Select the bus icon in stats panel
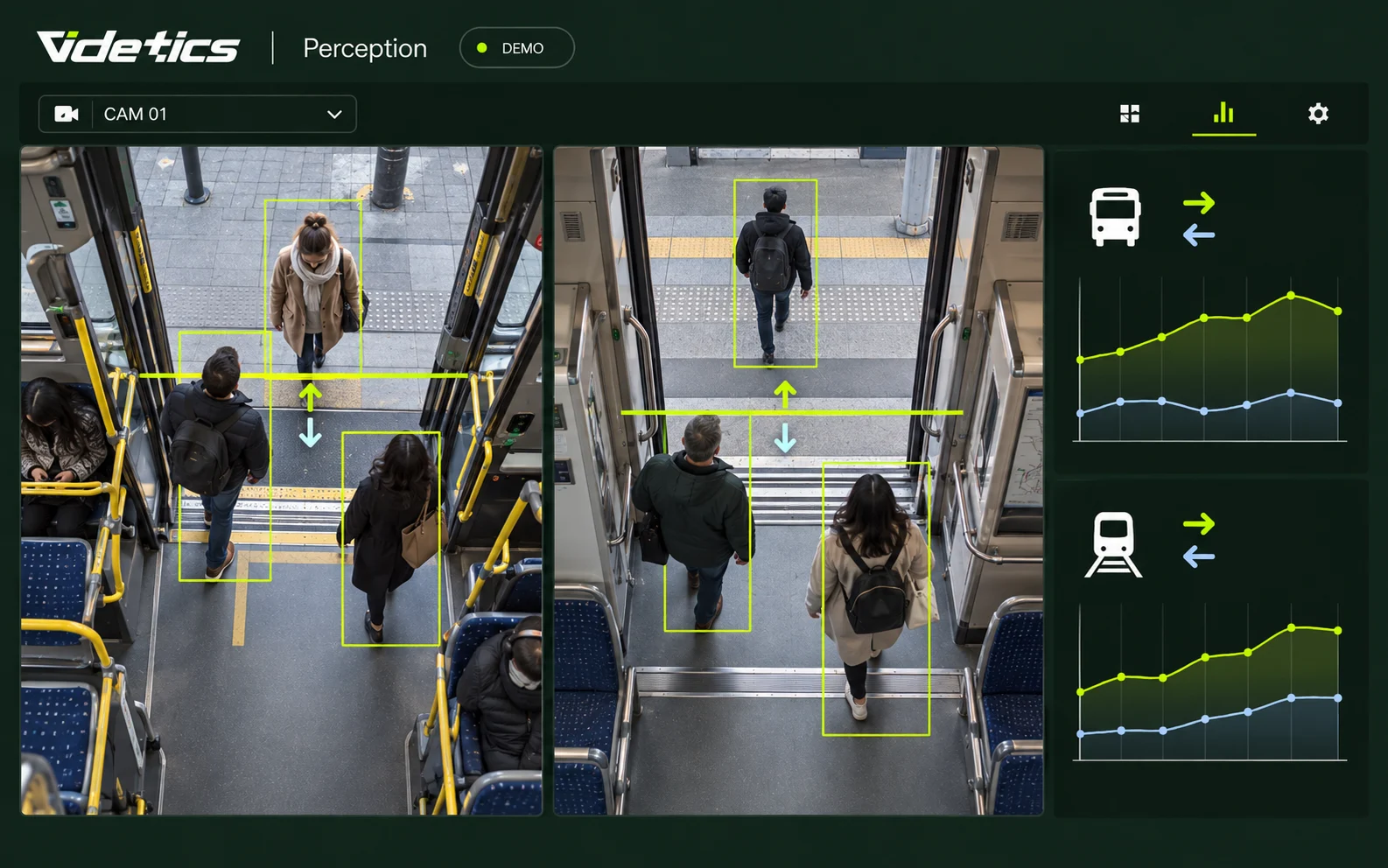 click(1115, 217)
